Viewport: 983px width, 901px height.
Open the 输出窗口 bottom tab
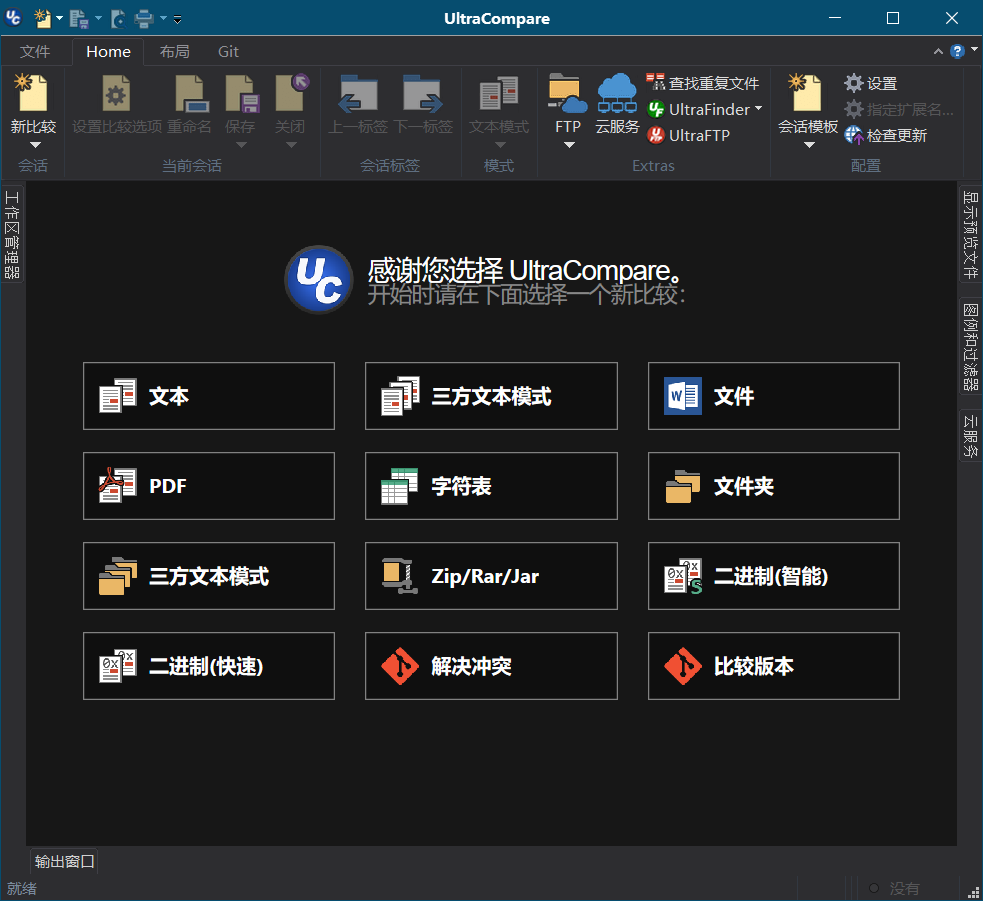point(64,861)
